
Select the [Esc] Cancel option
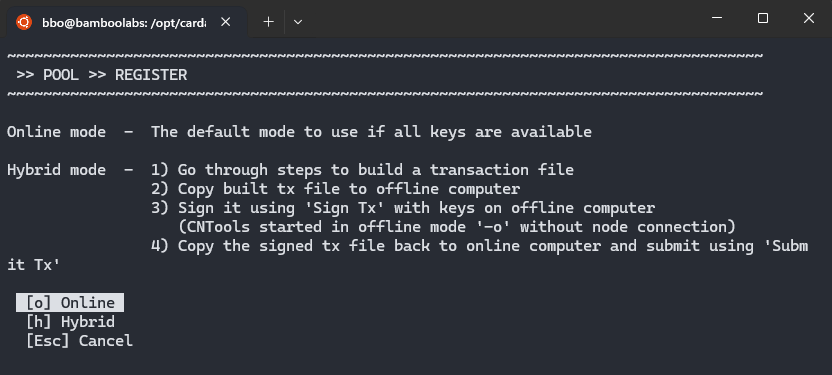(x=79, y=341)
